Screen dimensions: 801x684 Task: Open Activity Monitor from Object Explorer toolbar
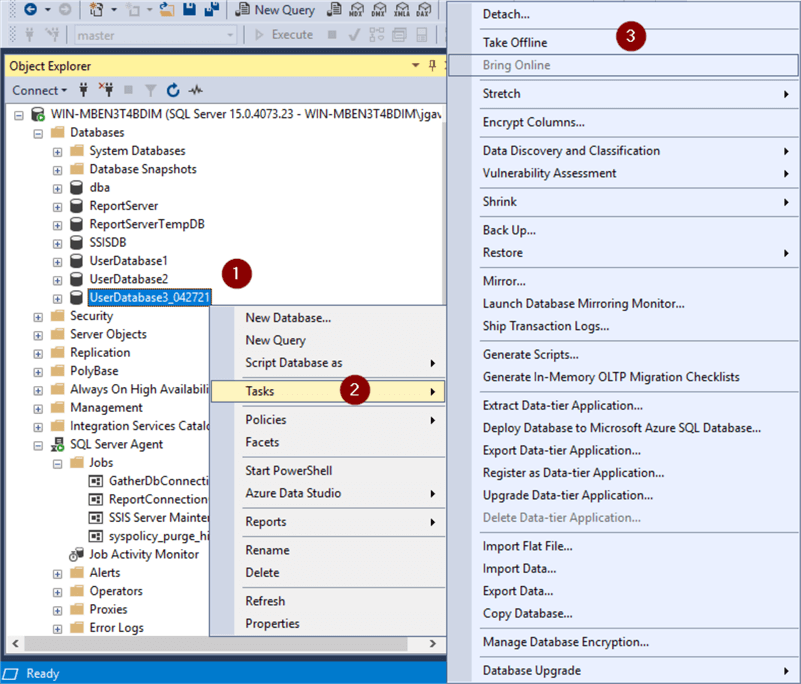193,90
